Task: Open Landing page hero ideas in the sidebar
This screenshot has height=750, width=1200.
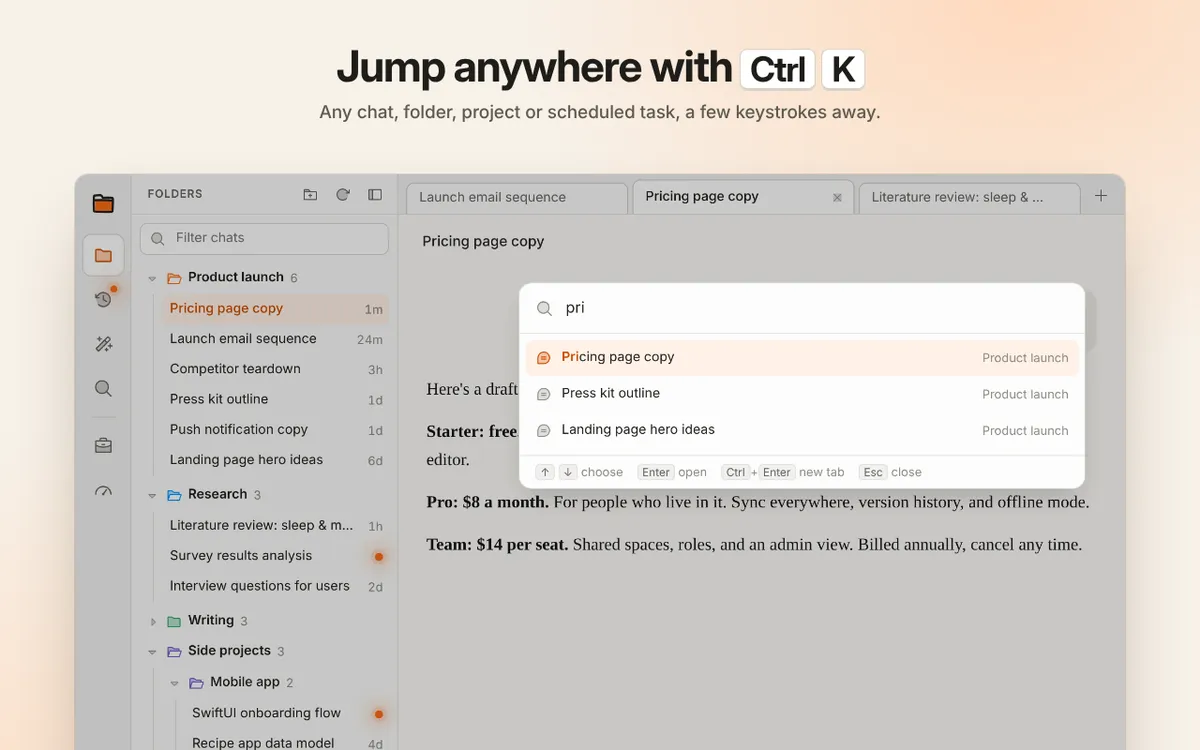Action: pyautogui.click(x=275, y=460)
